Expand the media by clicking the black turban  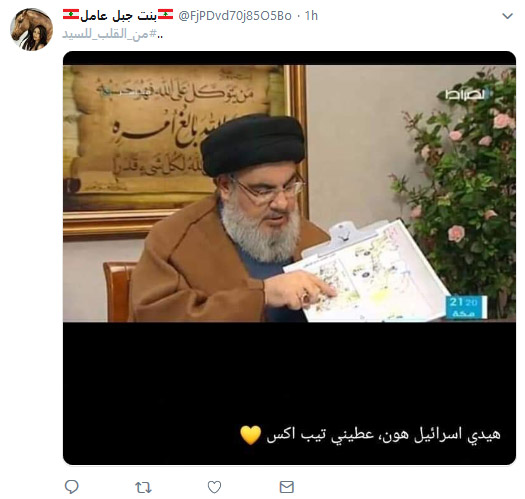tap(253, 144)
